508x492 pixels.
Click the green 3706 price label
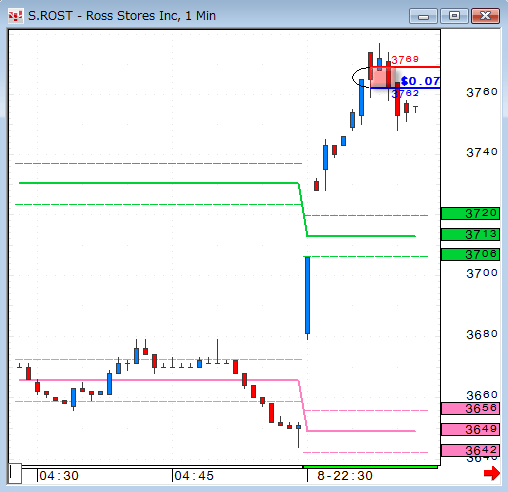[x=470, y=255]
